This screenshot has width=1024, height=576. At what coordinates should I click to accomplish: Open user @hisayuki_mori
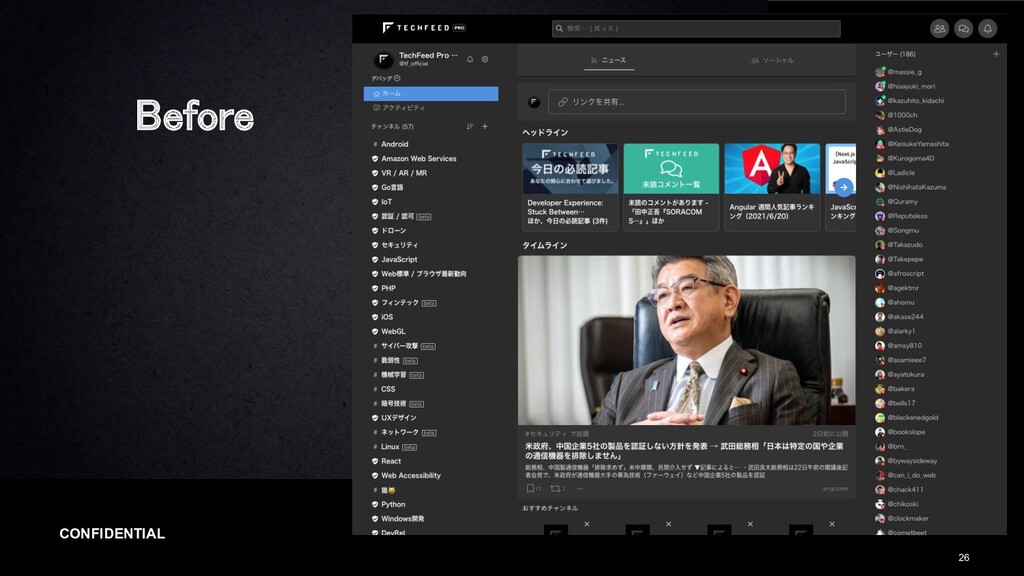click(x=911, y=86)
